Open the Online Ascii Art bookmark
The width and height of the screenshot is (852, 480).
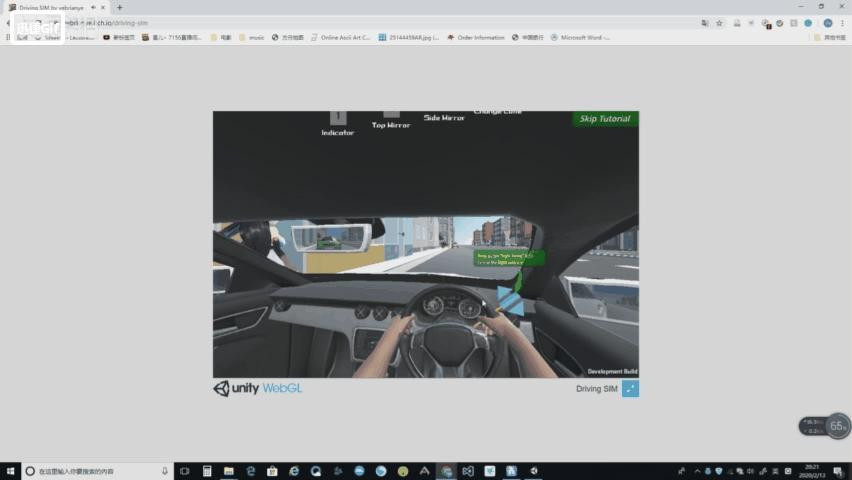341,38
